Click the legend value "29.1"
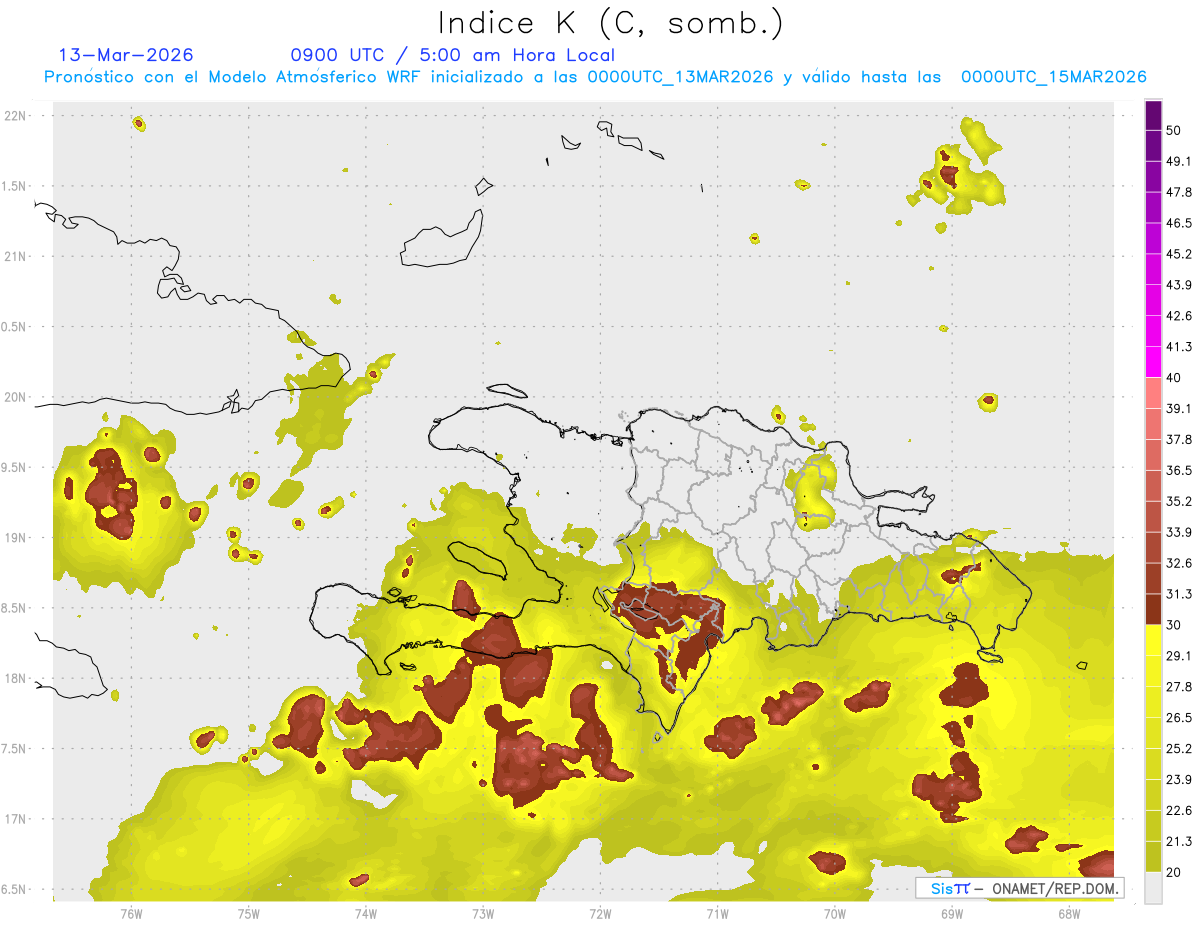The width and height of the screenshot is (1200, 927). [1179, 656]
